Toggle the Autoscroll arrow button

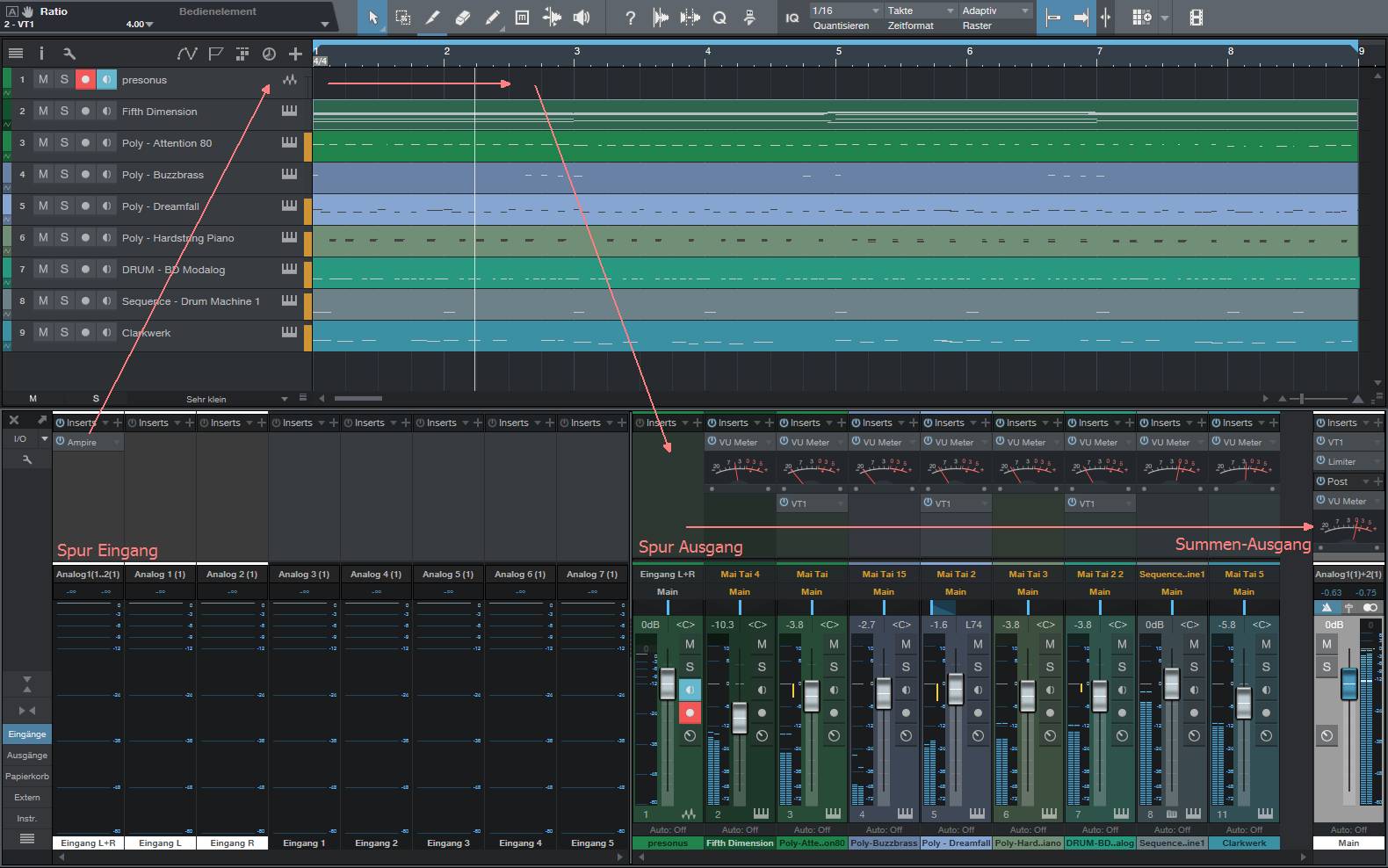coord(1081,17)
